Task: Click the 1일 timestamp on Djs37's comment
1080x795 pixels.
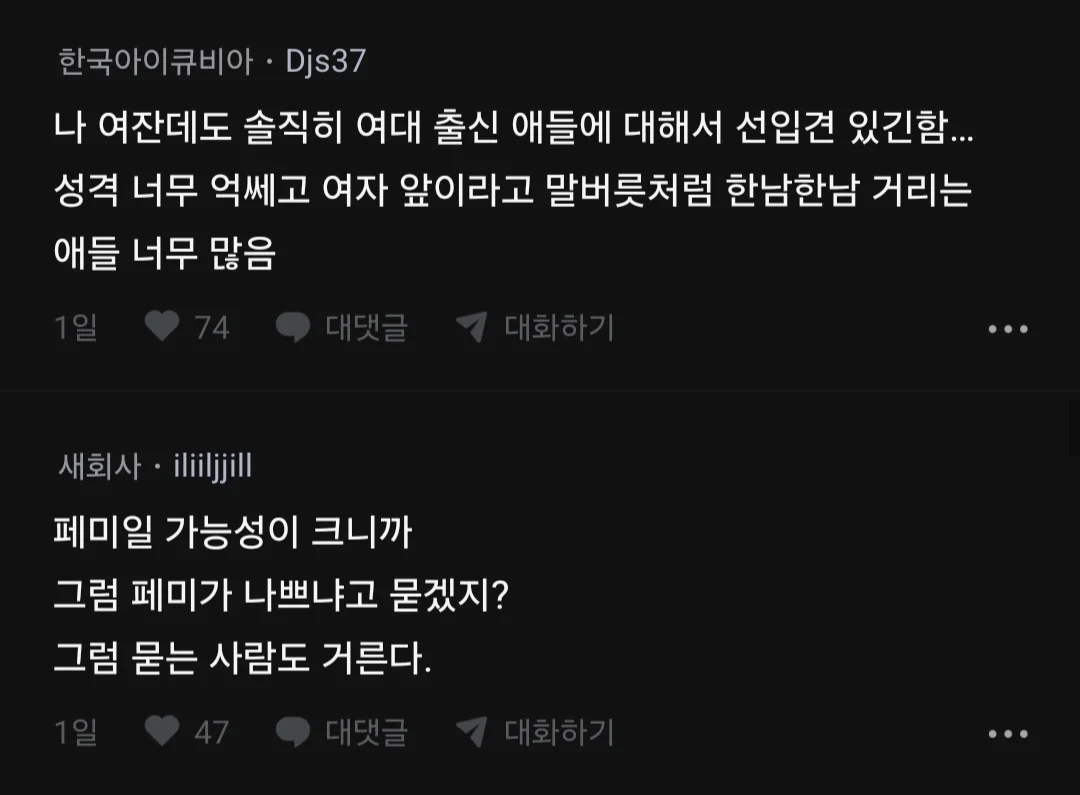Action: 75,327
